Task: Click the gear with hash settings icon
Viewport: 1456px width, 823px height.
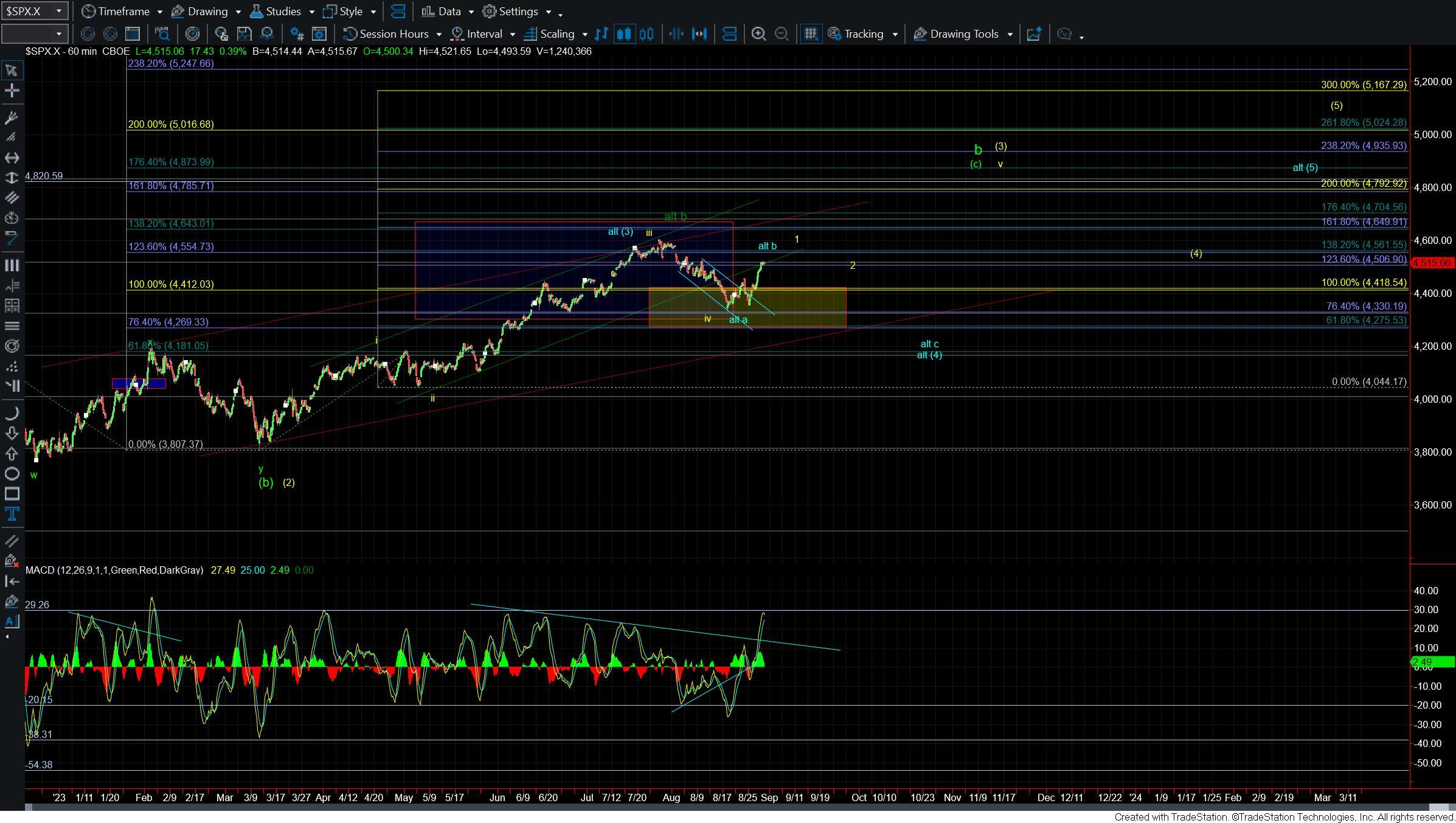Action: [x=297, y=34]
